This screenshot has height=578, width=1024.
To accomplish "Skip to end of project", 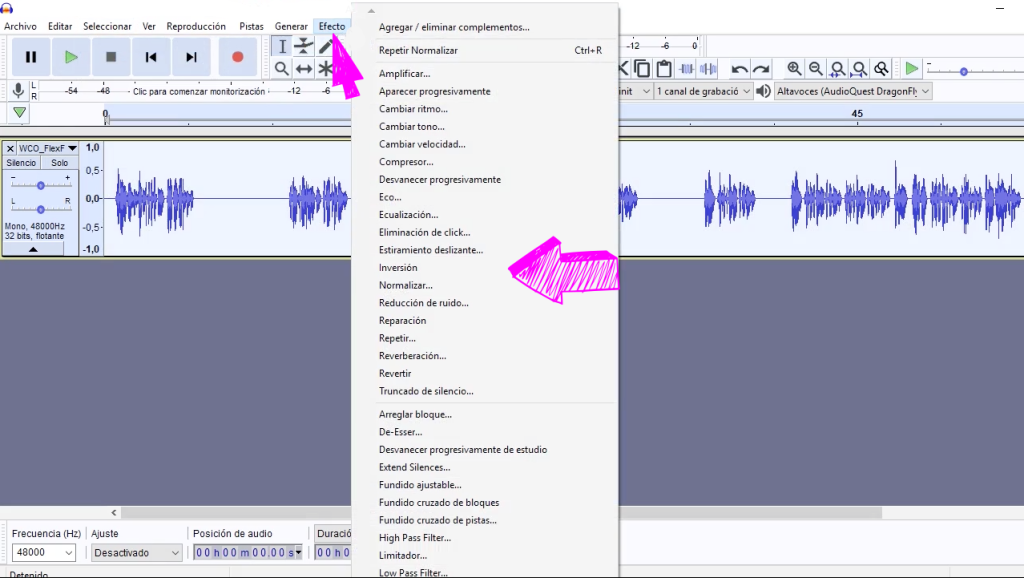I will pos(191,57).
